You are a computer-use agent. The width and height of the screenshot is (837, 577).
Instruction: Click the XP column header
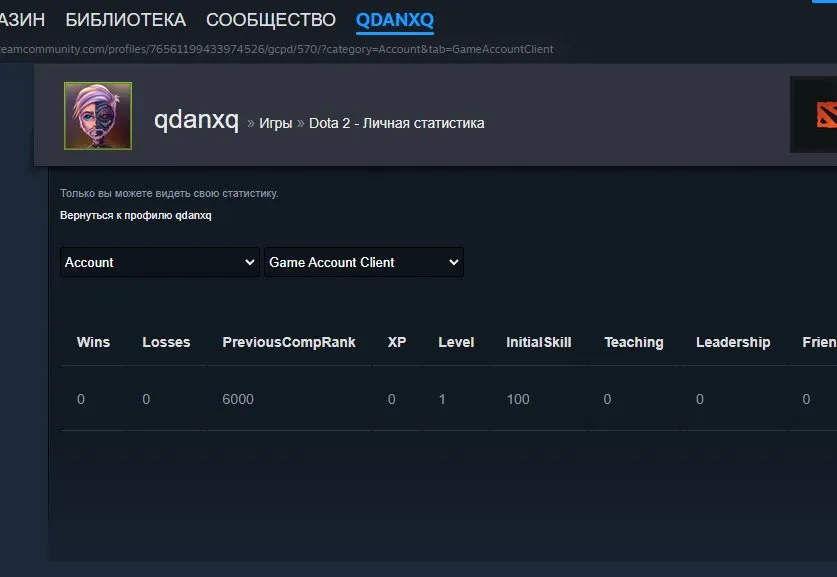[x=397, y=342]
